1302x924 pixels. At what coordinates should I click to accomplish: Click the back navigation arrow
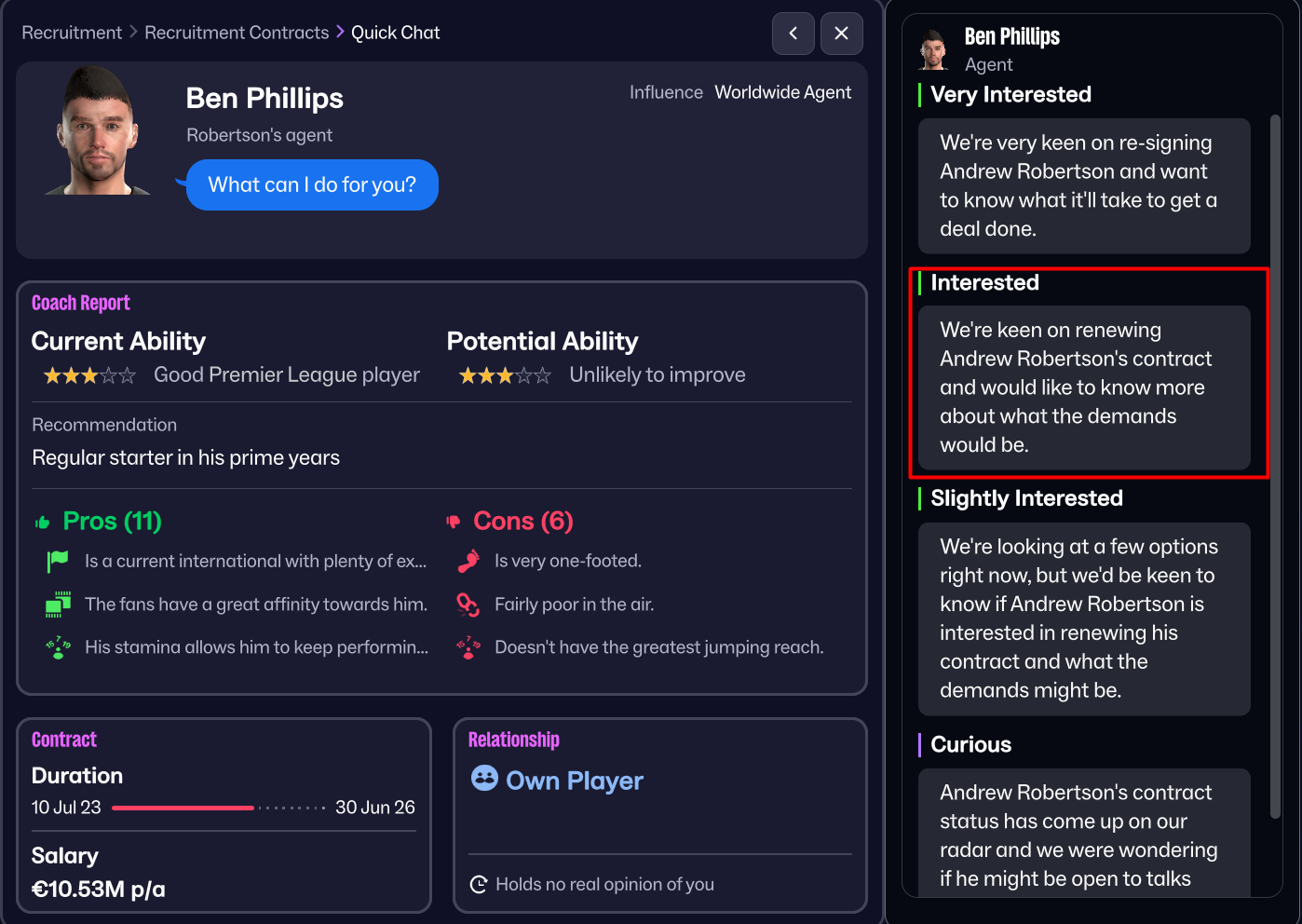click(x=793, y=33)
